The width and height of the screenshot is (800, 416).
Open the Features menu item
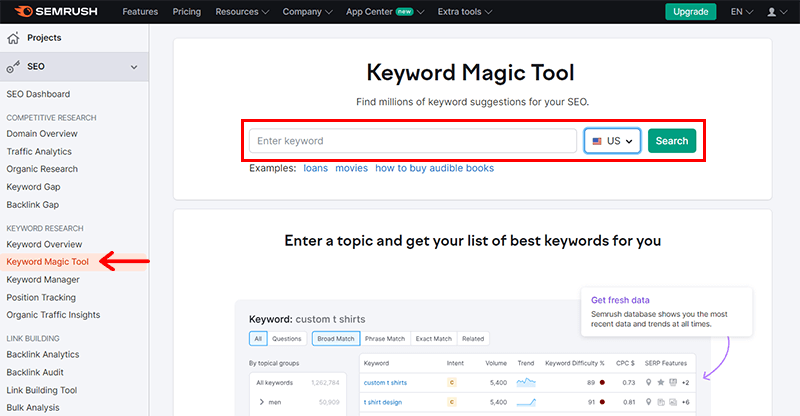coord(140,12)
